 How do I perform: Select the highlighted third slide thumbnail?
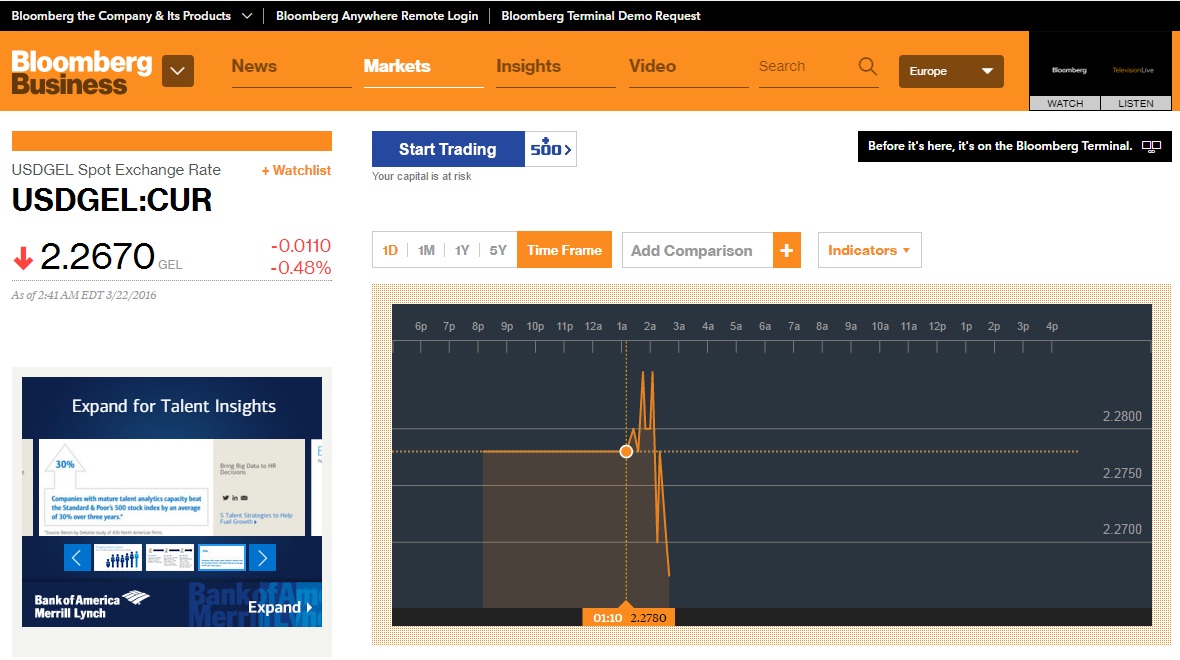click(x=221, y=558)
